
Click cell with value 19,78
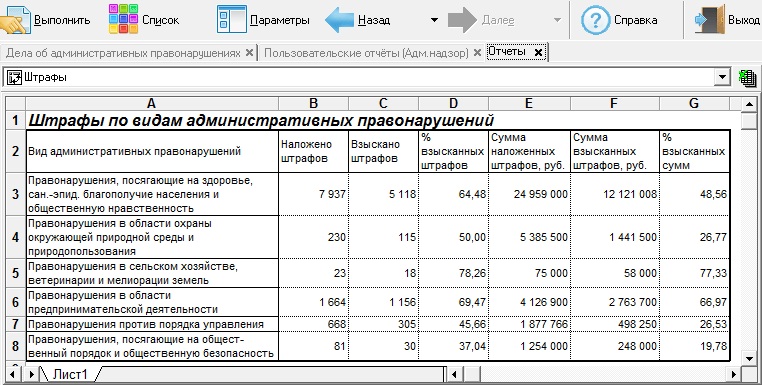point(694,346)
